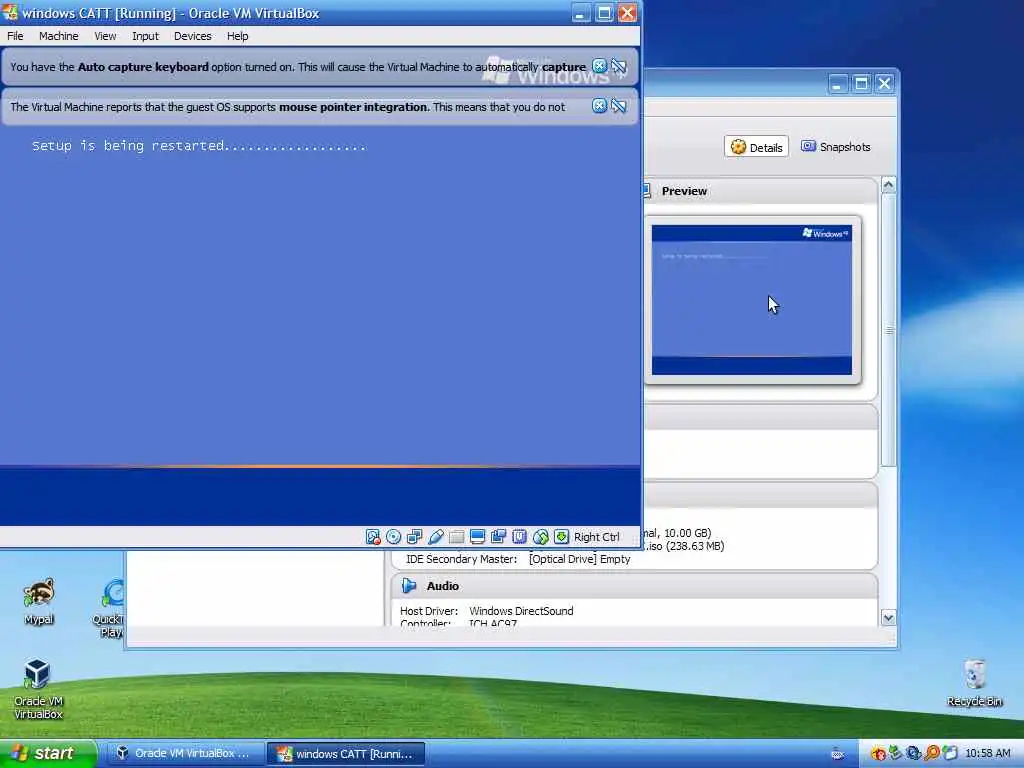Dismiss the mouse pointer integration notification
Screen dimensions: 1024x768
click(x=599, y=106)
